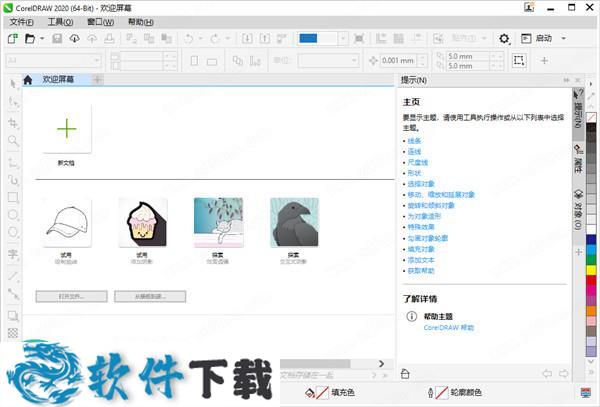Click the 填充色 fill indicator
The width and height of the screenshot is (600, 407).
tap(329, 392)
